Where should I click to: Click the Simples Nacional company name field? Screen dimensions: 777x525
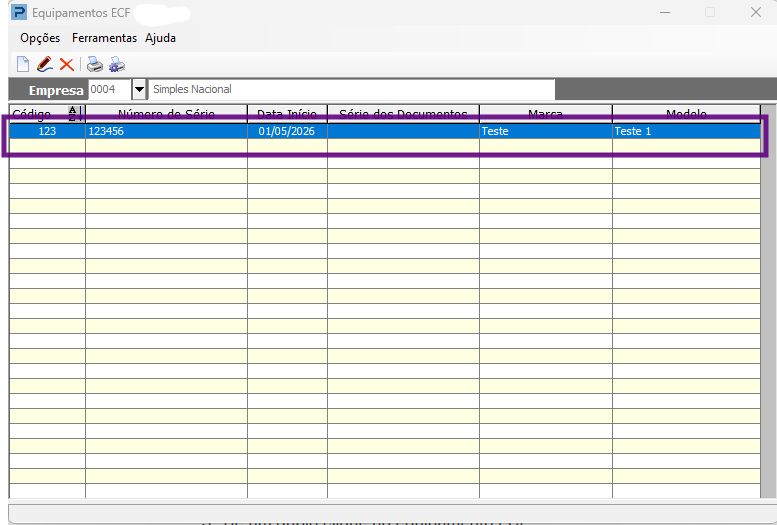click(352, 90)
